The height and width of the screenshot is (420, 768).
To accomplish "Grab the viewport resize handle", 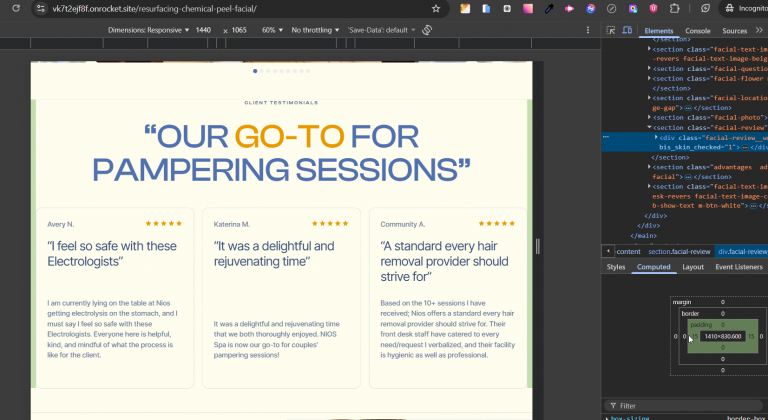I will click(x=537, y=246).
